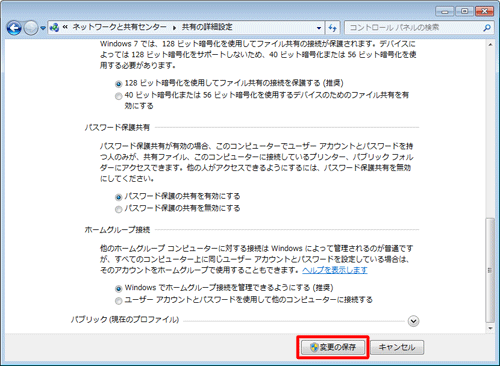Expand the breadcrumb chevron before ネットワークと共有センター
The height and width of the screenshot is (366, 500).
coord(65,27)
